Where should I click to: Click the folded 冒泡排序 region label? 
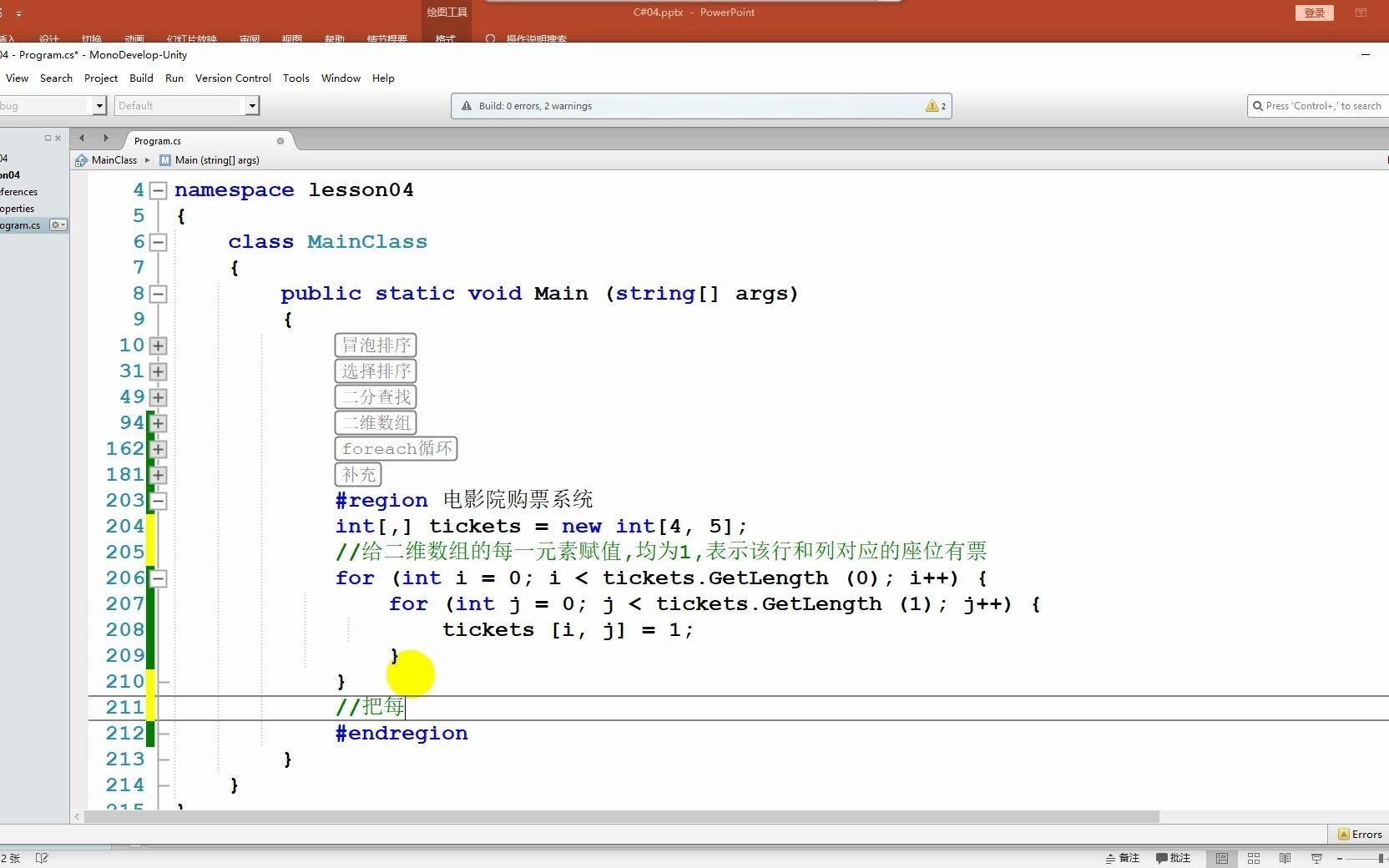[x=376, y=346]
